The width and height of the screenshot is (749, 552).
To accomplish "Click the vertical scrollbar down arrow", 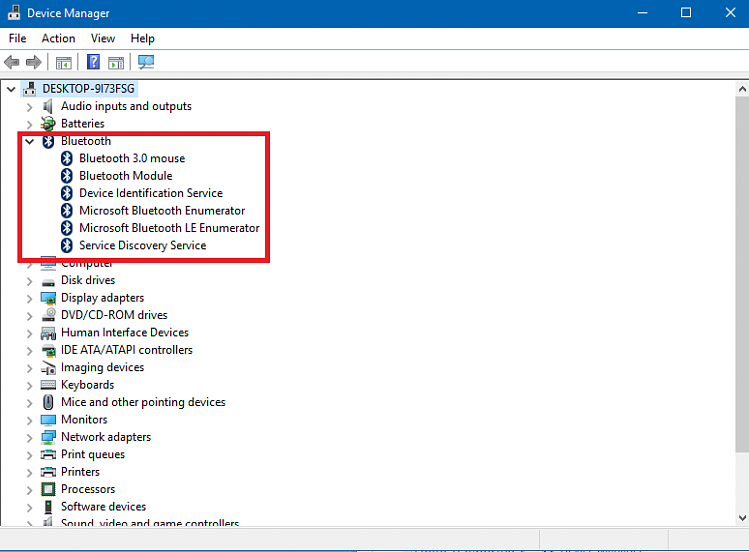I will coord(741,516).
